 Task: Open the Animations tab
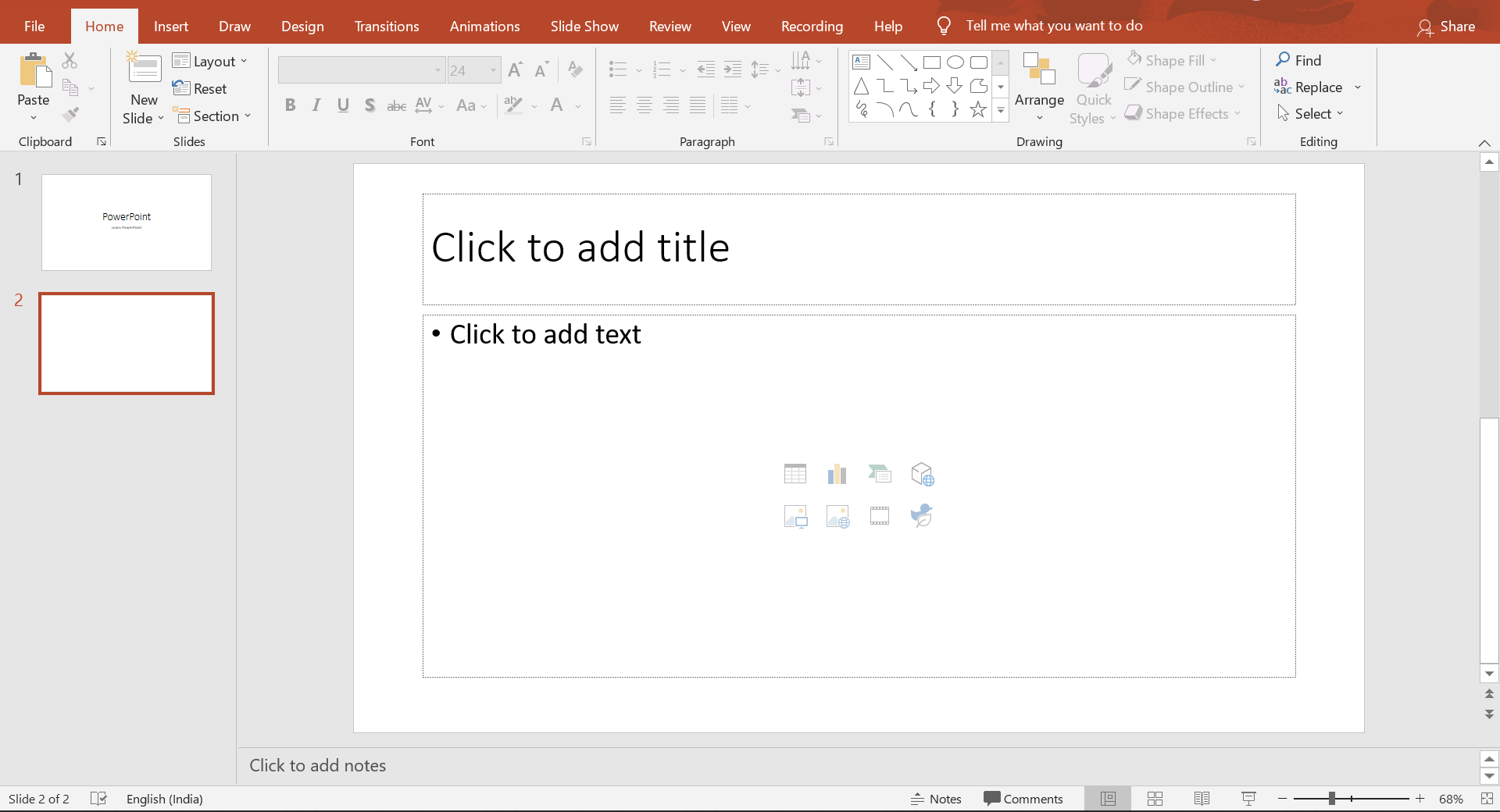pos(484,26)
